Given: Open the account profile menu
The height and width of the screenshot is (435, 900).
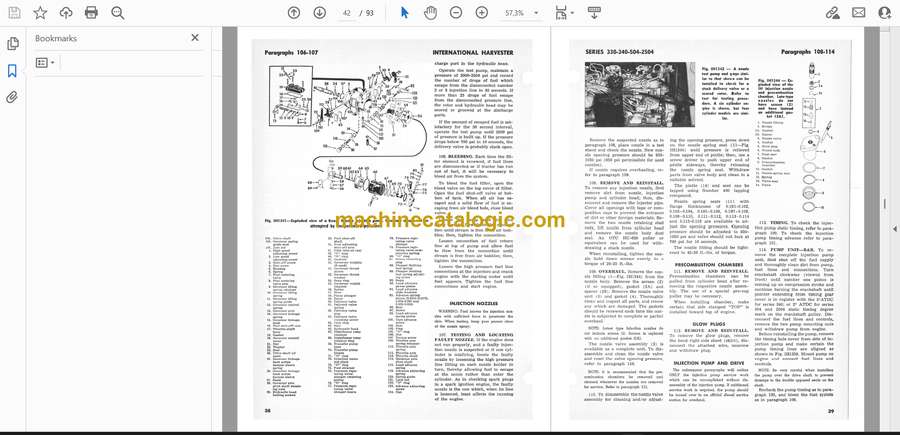Looking at the screenshot, I should (x=885, y=13).
